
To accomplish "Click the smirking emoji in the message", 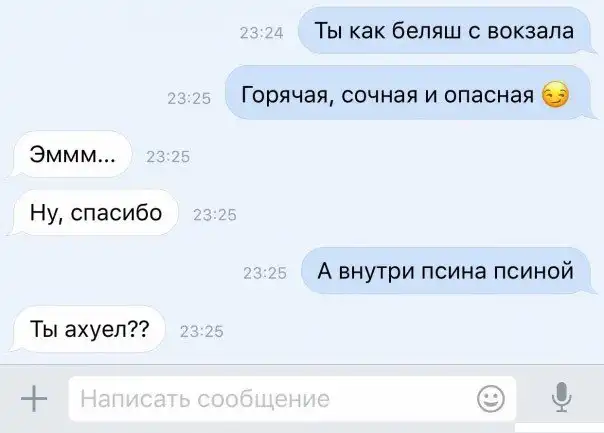I will click(555, 94).
